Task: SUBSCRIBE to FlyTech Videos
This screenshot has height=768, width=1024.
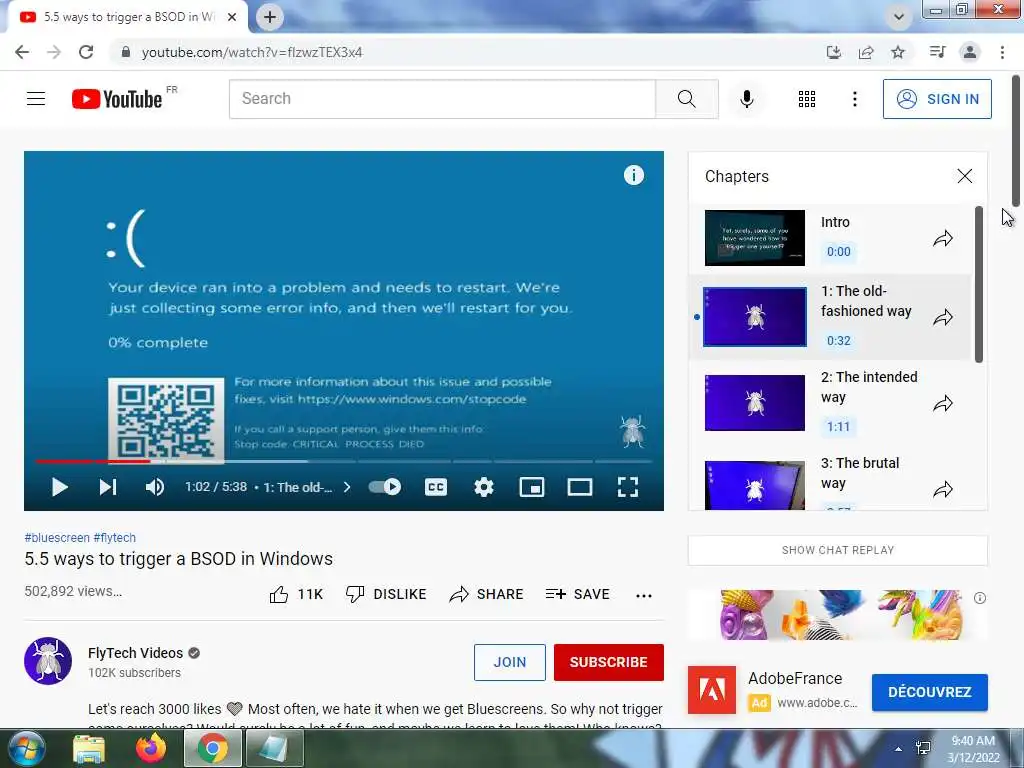Action: [609, 662]
